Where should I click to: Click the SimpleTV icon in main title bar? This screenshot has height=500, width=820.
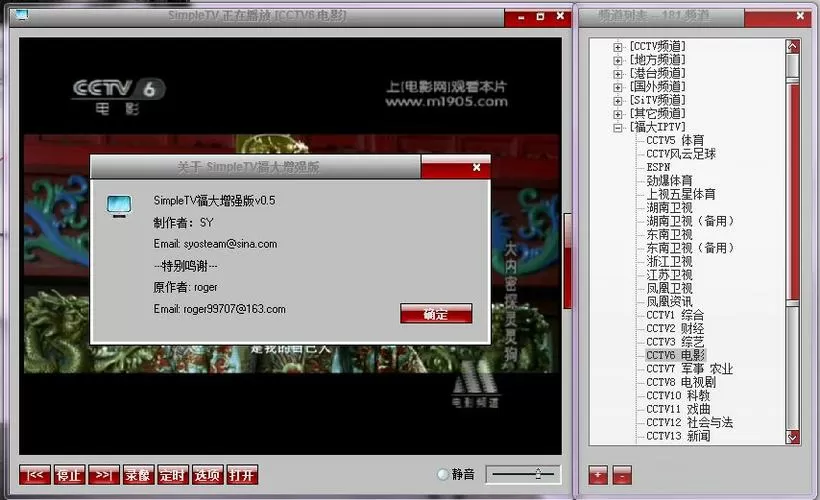pos(22,15)
